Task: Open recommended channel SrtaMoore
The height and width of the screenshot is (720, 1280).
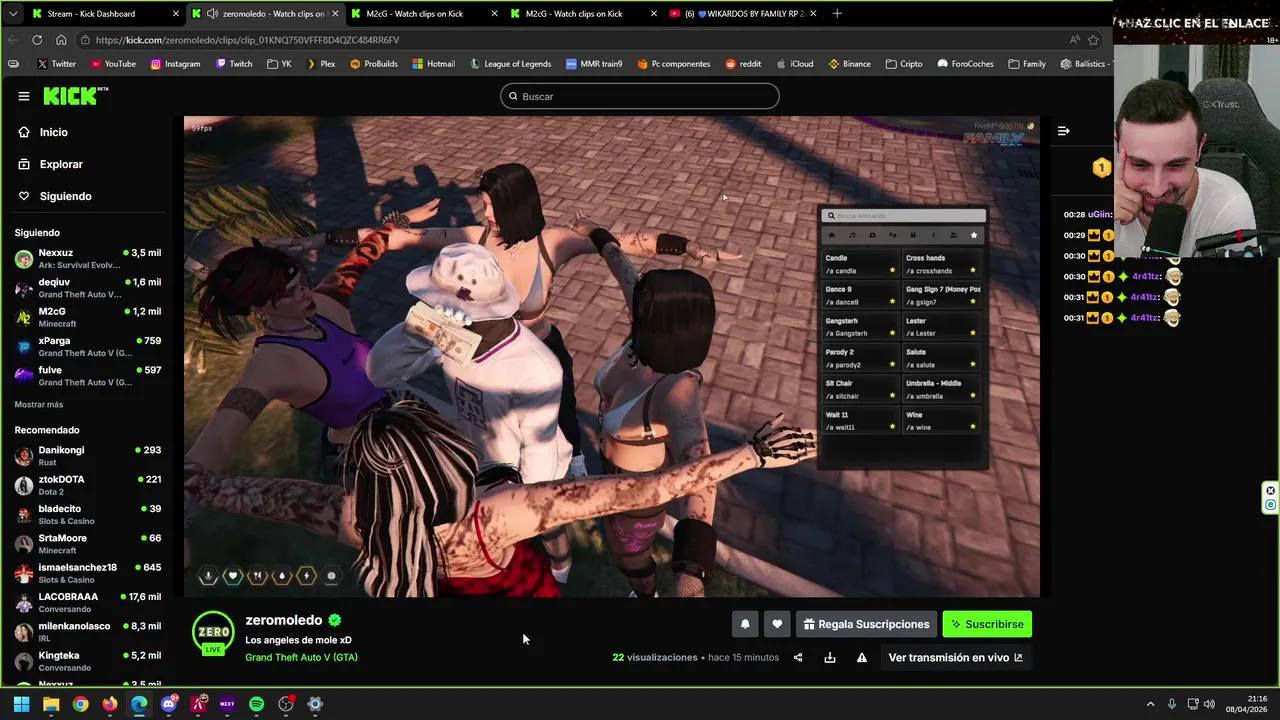Action: point(88,544)
